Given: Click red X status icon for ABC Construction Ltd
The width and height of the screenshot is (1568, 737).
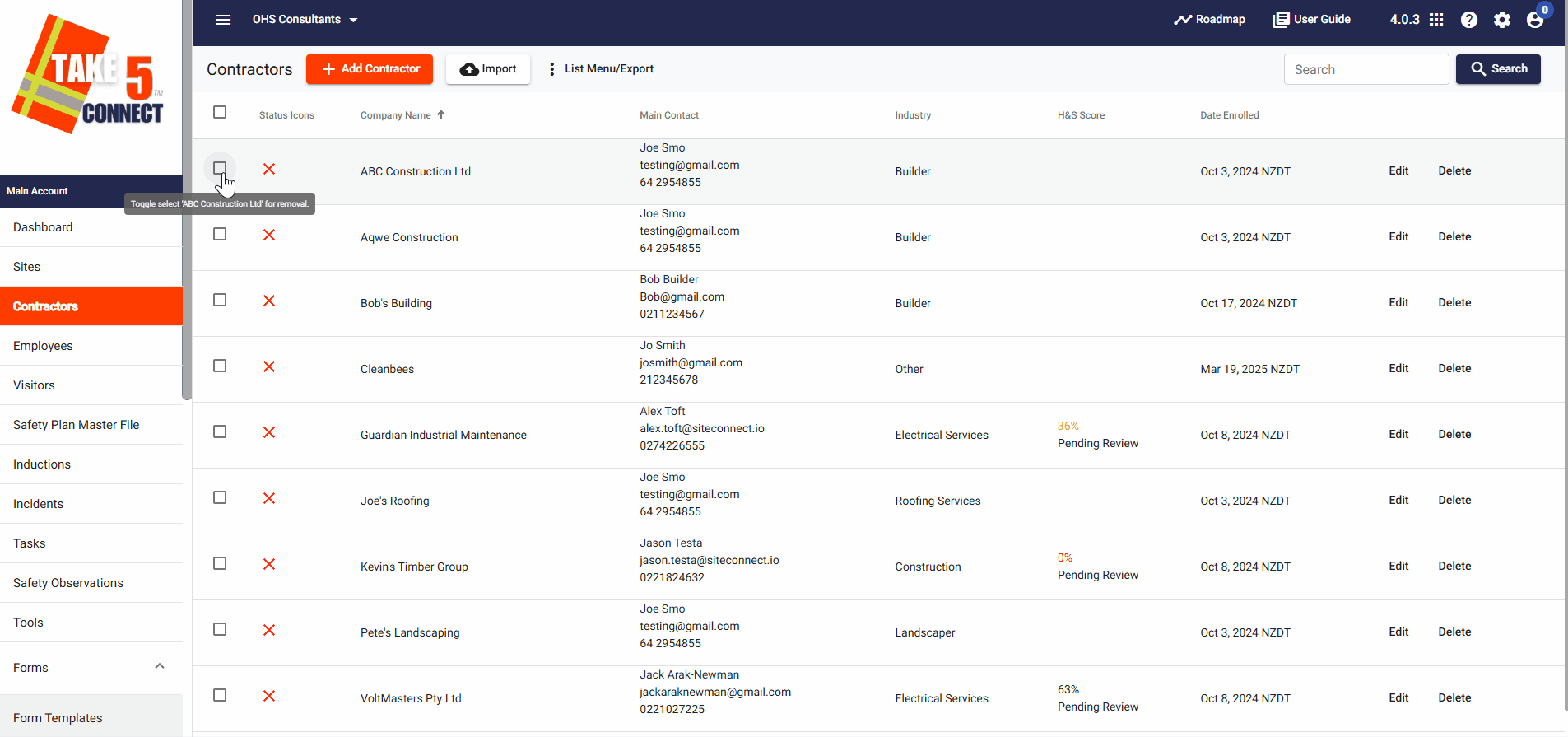Looking at the screenshot, I should [x=269, y=169].
